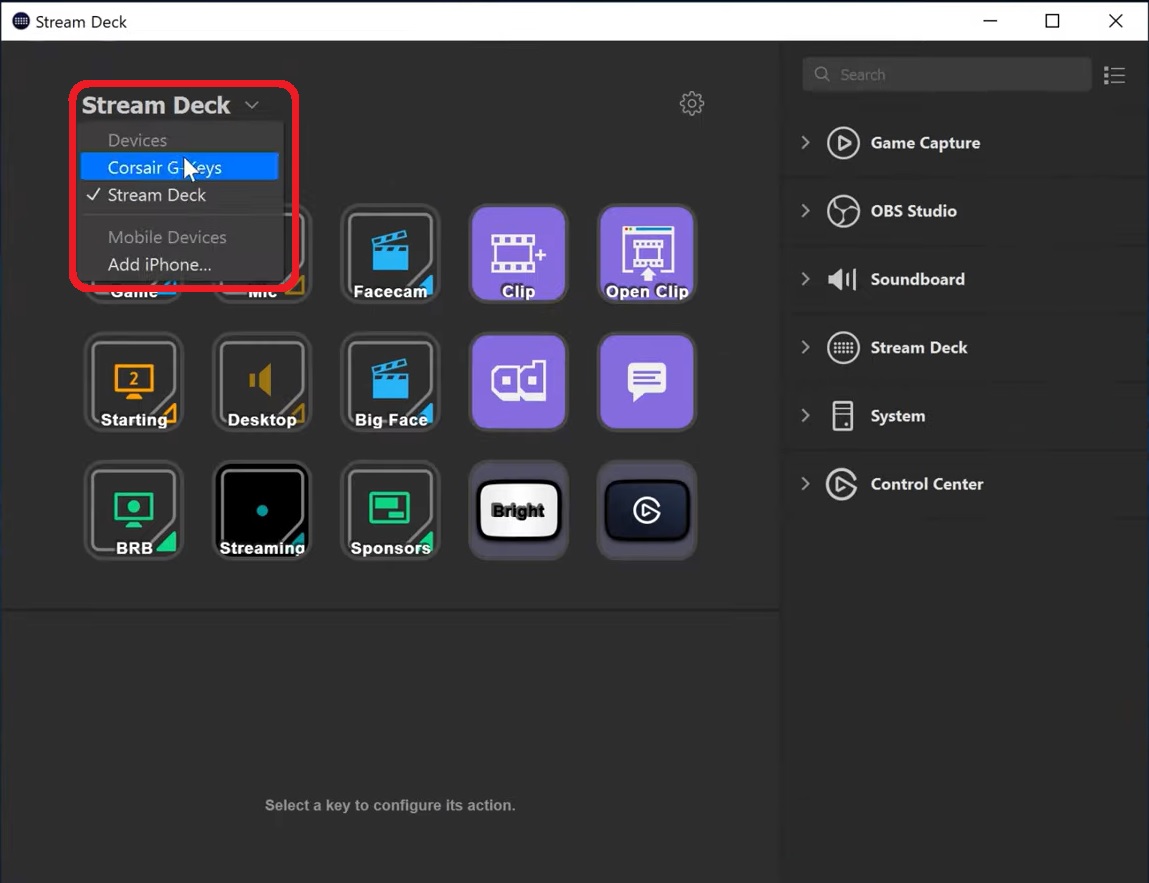The width and height of the screenshot is (1149, 883).
Task: Open the Stream Deck settings gear
Action: pos(691,103)
